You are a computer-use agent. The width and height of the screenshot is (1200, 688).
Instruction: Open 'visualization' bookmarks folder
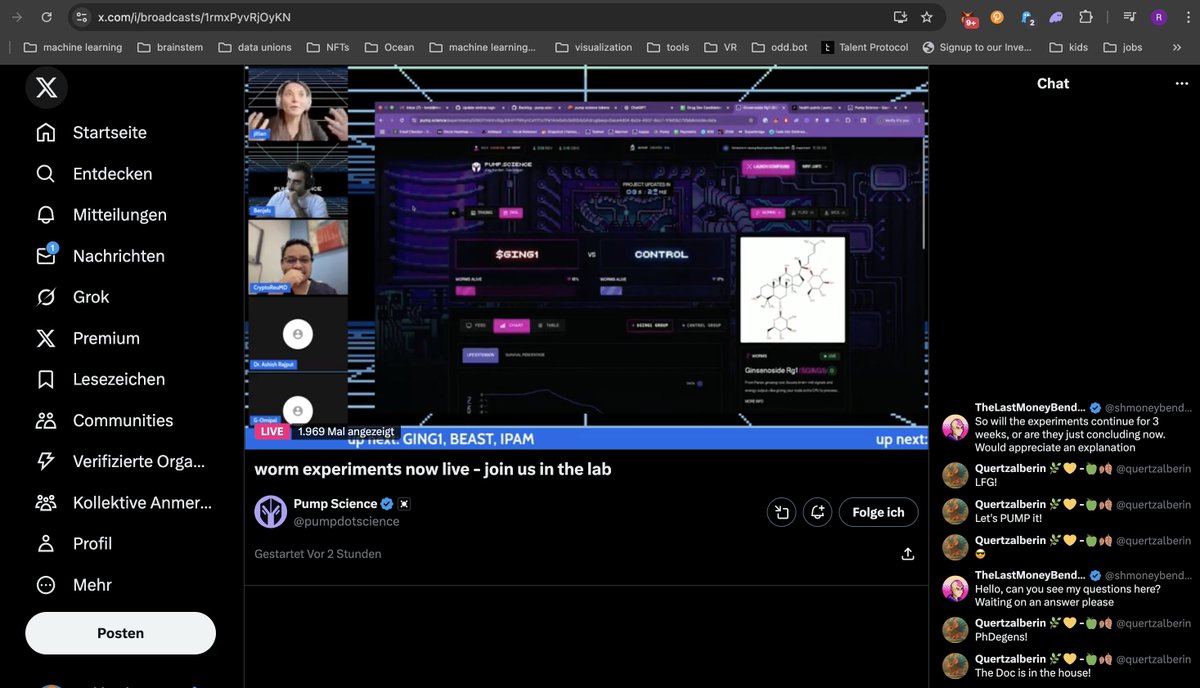[593, 47]
